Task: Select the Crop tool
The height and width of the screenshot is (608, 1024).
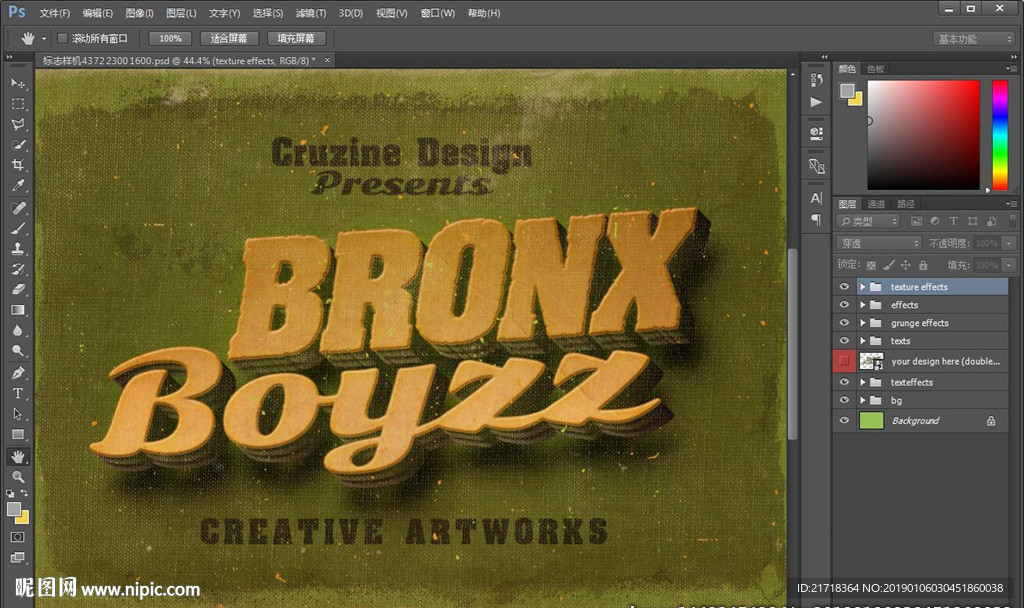Action: tap(18, 165)
